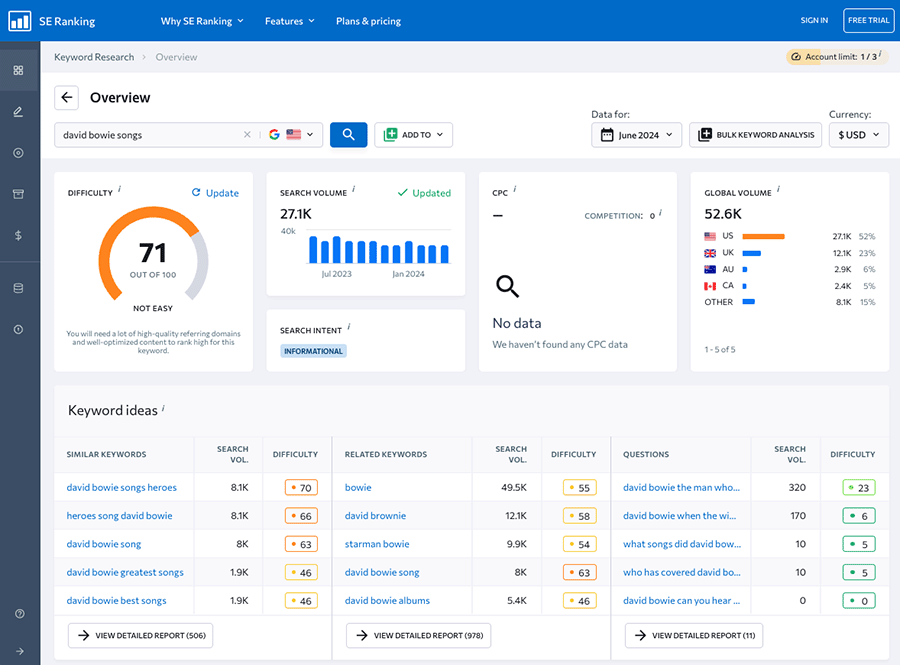Image resolution: width=900 pixels, height=665 pixels.
Task: Open the archive box icon in sidebar
Action: [x=18, y=194]
